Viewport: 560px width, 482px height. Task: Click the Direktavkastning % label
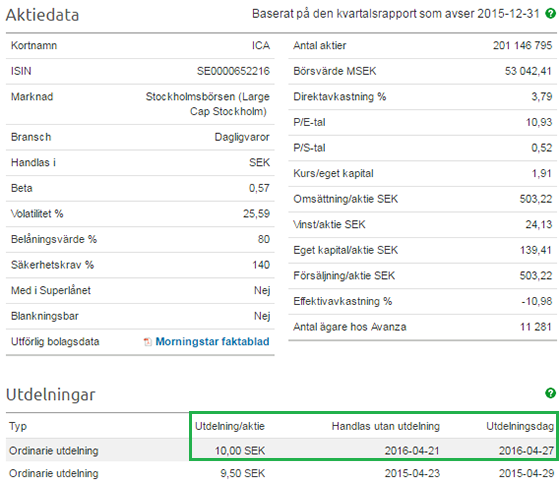click(340, 96)
